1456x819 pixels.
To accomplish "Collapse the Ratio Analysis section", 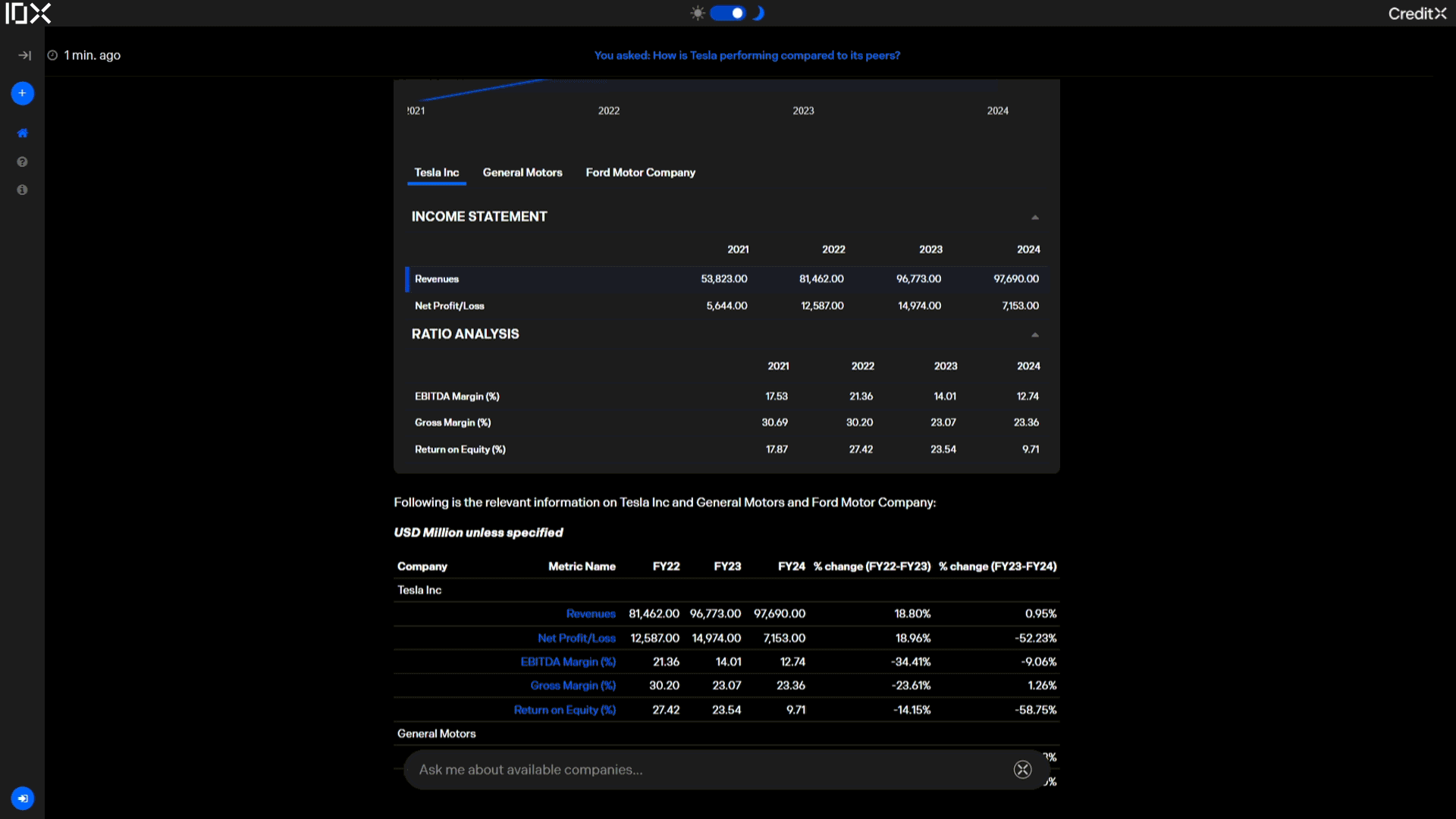I will pyautogui.click(x=1034, y=335).
